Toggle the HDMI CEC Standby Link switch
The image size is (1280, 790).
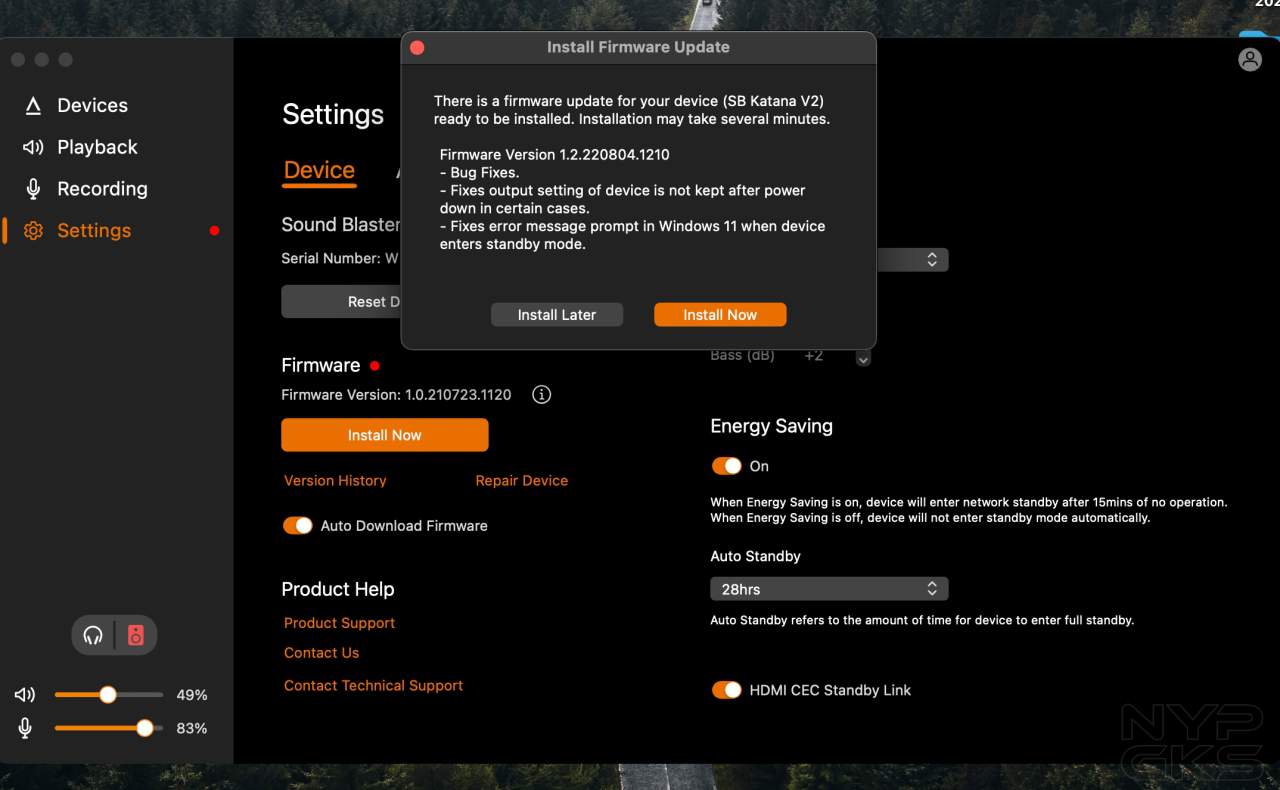coord(727,690)
